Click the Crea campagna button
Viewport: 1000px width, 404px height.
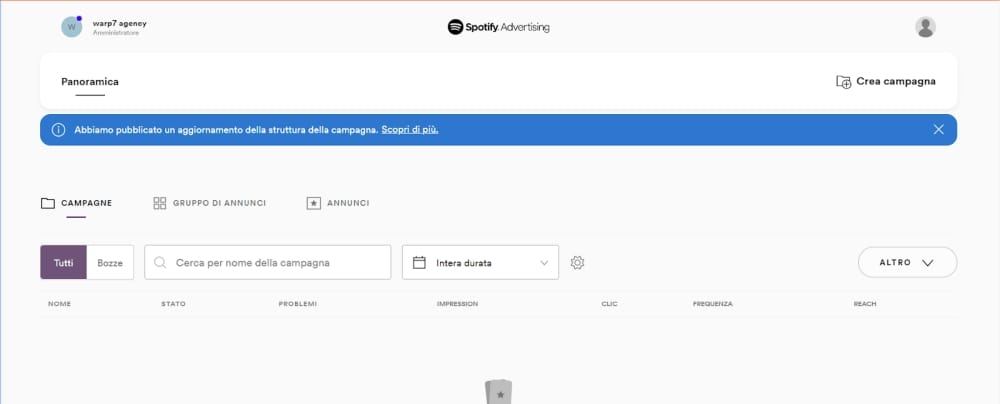(x=886, y=82)
